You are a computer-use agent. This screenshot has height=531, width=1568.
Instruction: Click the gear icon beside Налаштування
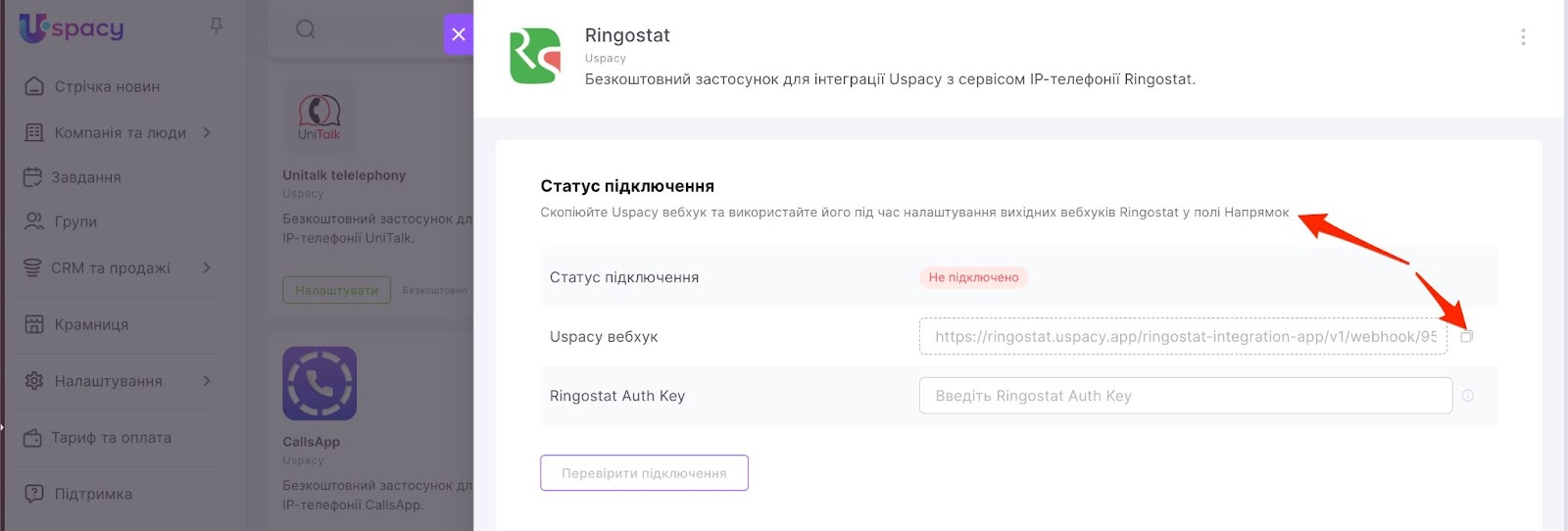[34, 381]
